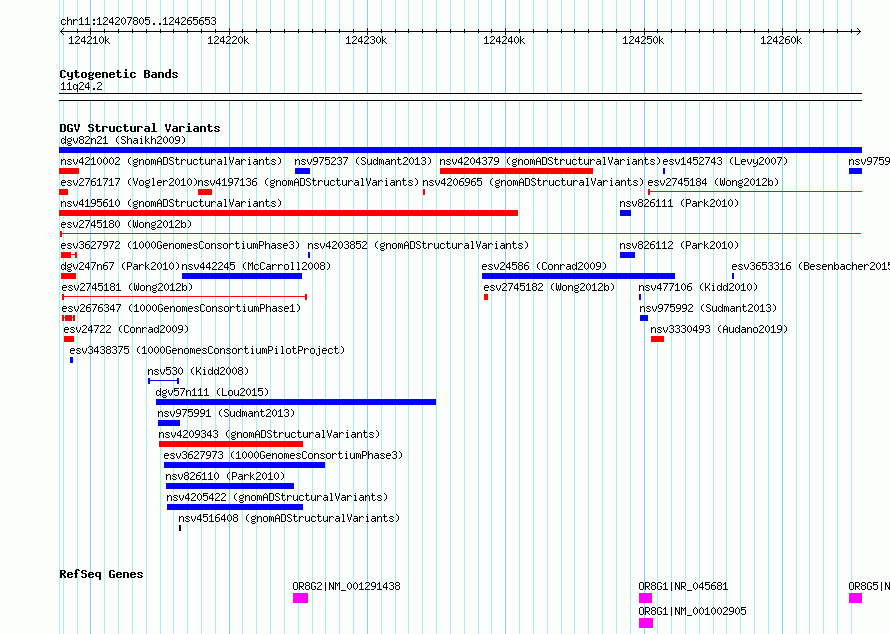Open dgv247n67 (Park2010) label

[x=120, y=266]
